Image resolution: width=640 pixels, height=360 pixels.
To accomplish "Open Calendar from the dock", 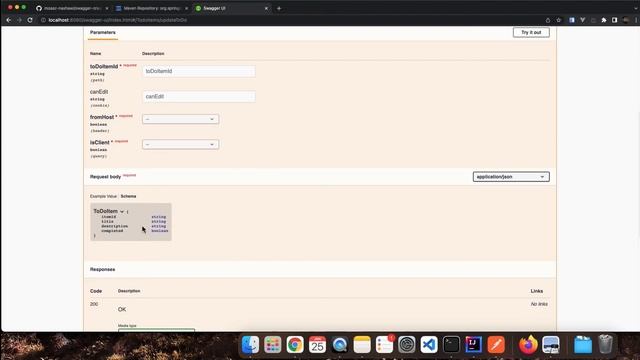I will tap(318, 345).
